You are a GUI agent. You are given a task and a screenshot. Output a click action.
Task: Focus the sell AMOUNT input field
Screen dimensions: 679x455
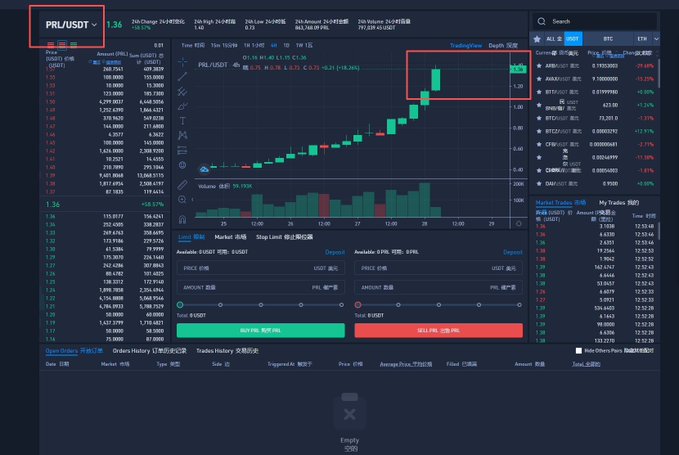pos(438,287)
